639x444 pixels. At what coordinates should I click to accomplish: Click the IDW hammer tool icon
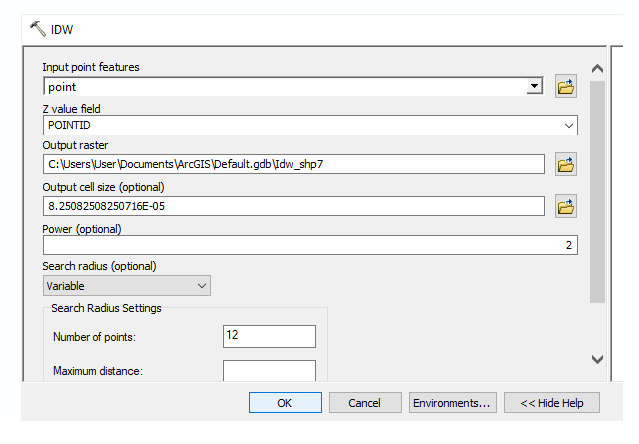pos(38,29)
